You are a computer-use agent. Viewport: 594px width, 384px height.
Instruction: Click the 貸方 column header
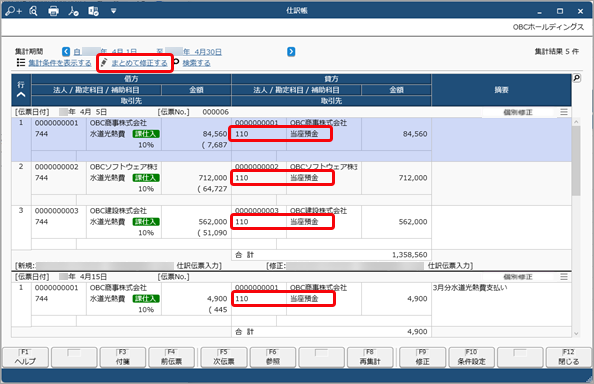point(331,79)
